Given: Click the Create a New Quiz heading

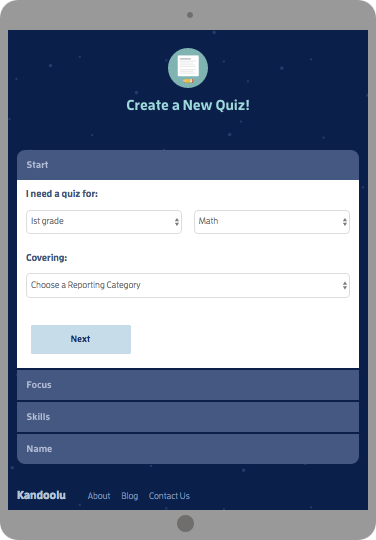Looking at the screenshot, I should [188, 105].
